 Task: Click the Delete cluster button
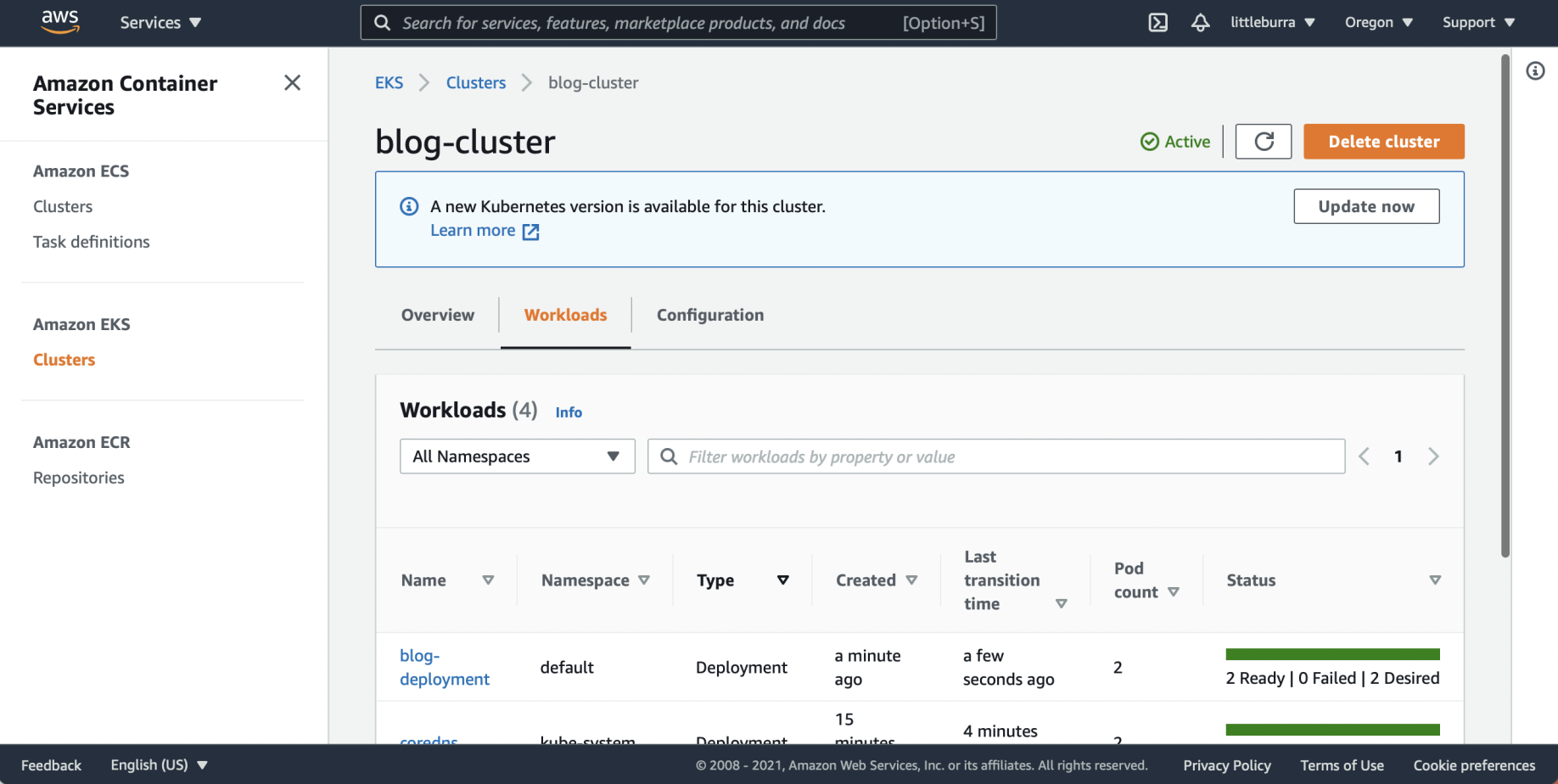pyautogui.click(x=1383, y=142)
